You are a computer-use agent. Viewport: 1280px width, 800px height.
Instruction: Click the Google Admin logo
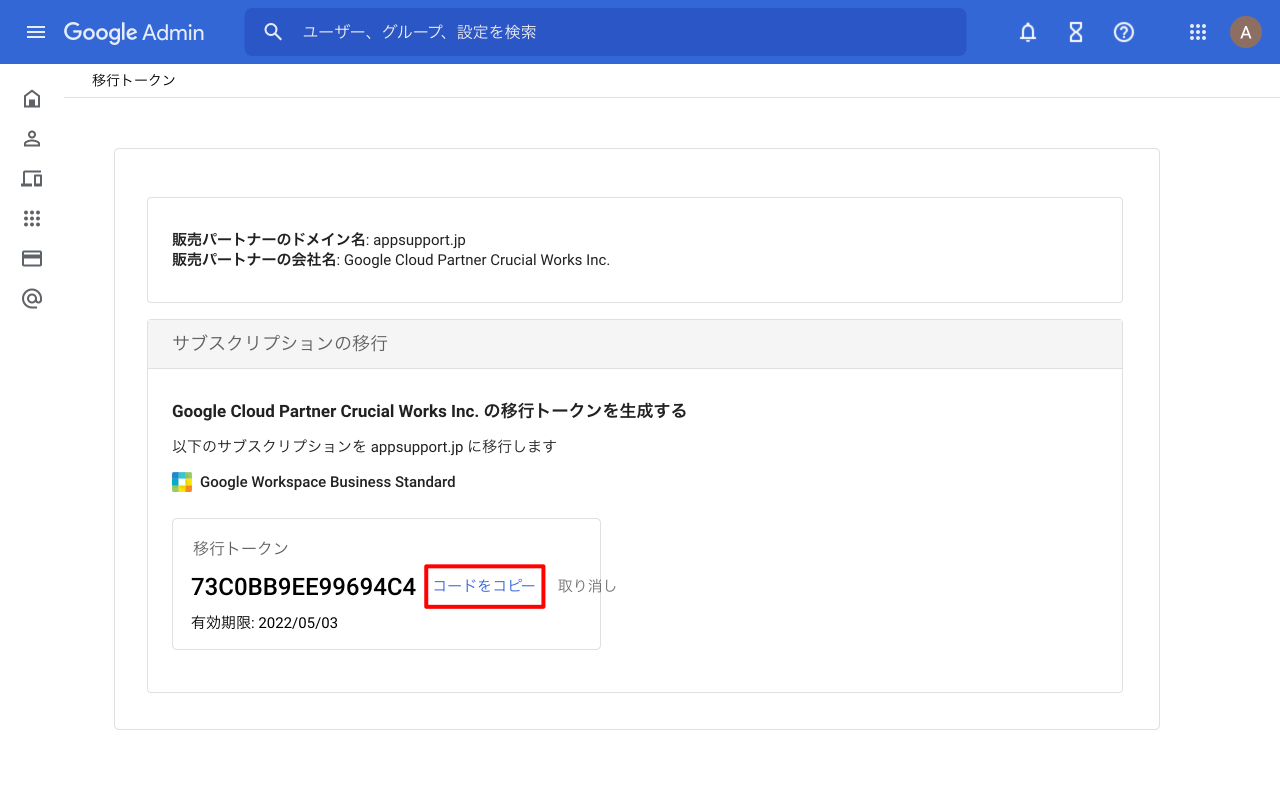(x=134, y=32)
